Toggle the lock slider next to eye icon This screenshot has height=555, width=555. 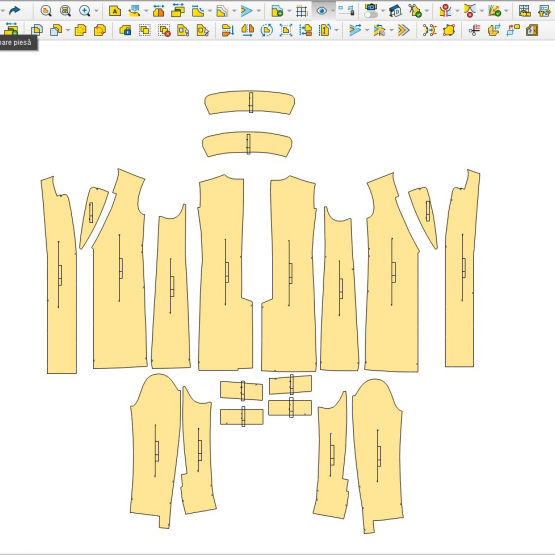point(346,11)
